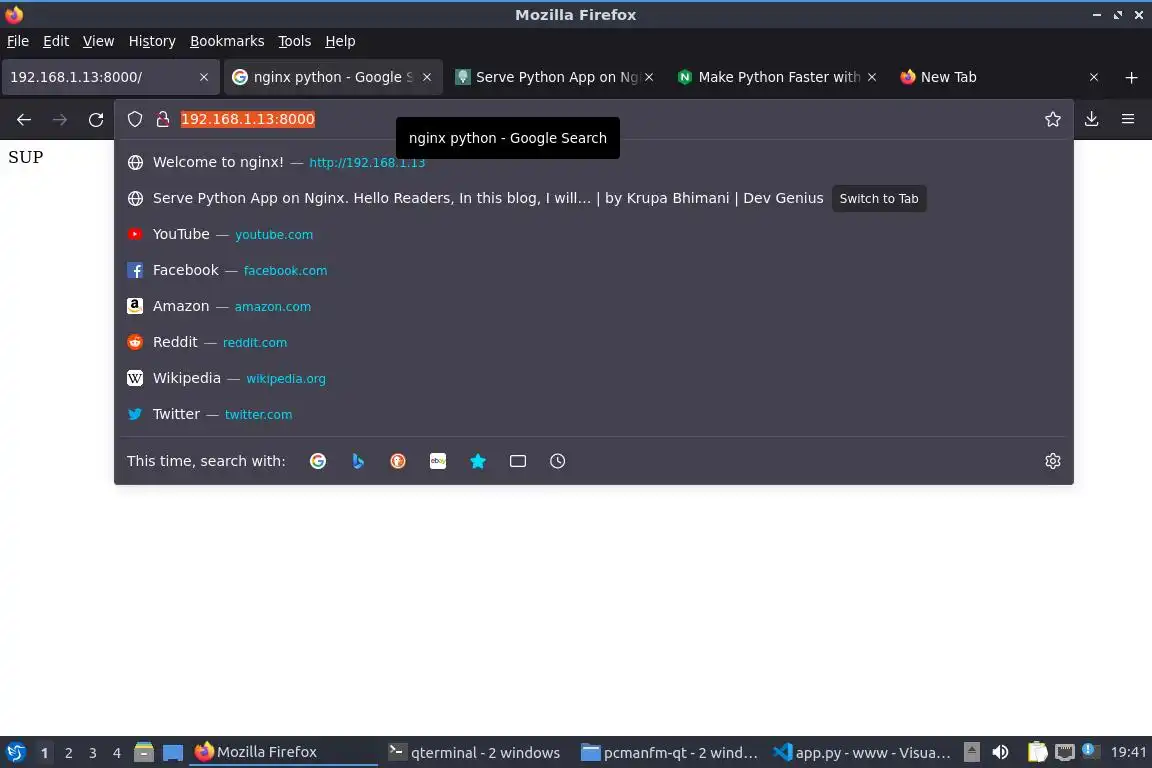Close the Make Python Faster tab

coord(871,77)
